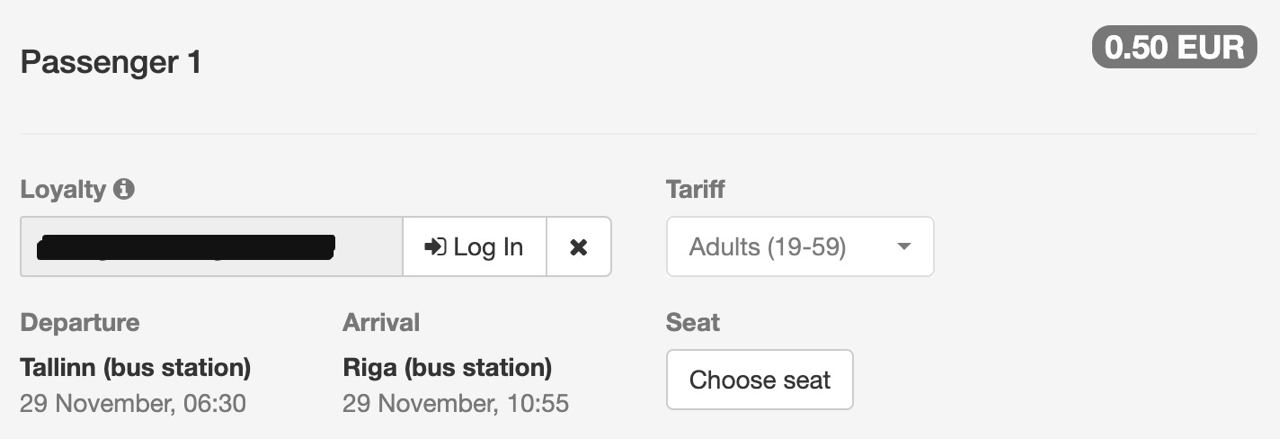Select Riga (bus station) text
1280x439 pixels.
pos(447,368)
